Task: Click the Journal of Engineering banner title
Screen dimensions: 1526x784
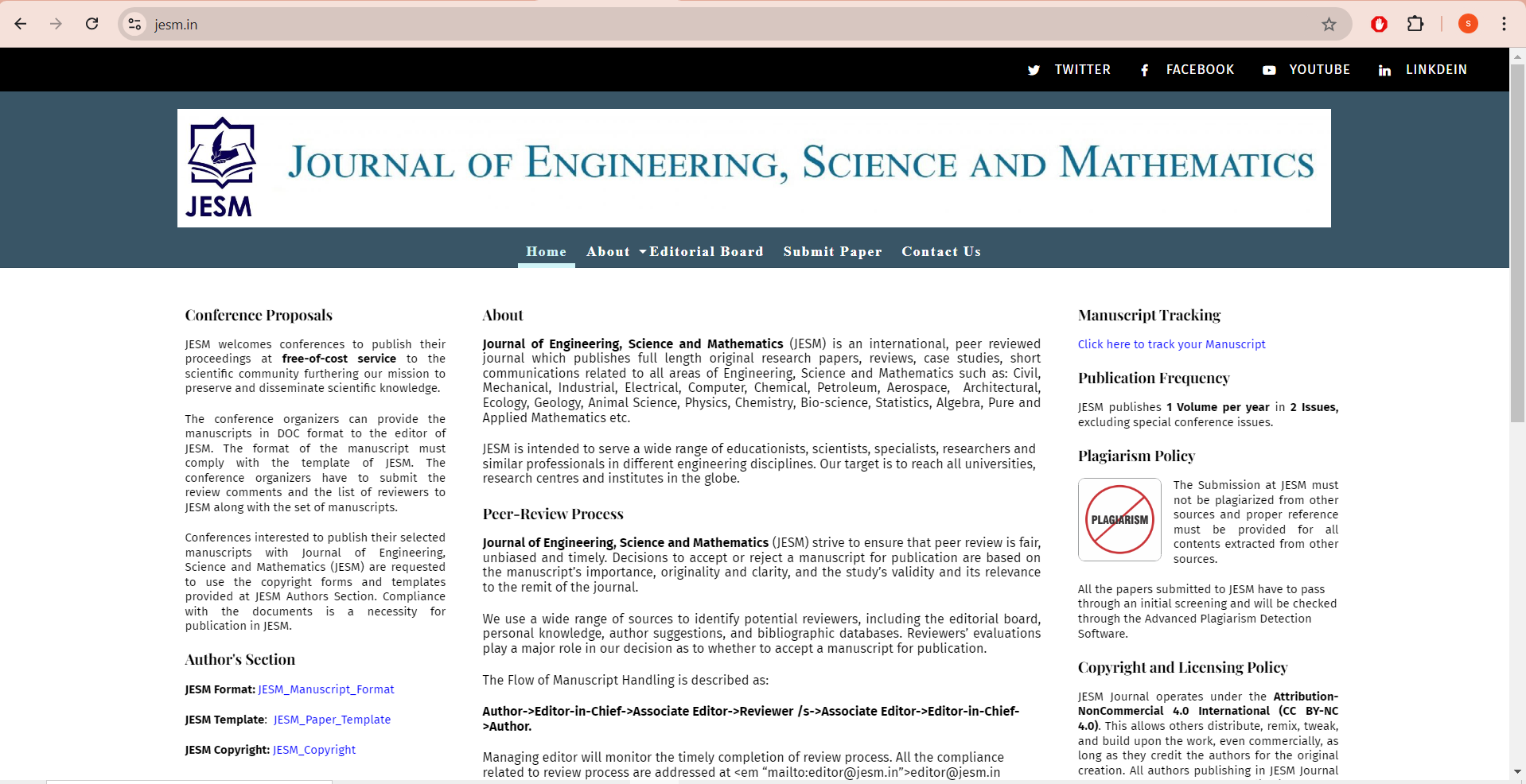Action: [800, 162]
